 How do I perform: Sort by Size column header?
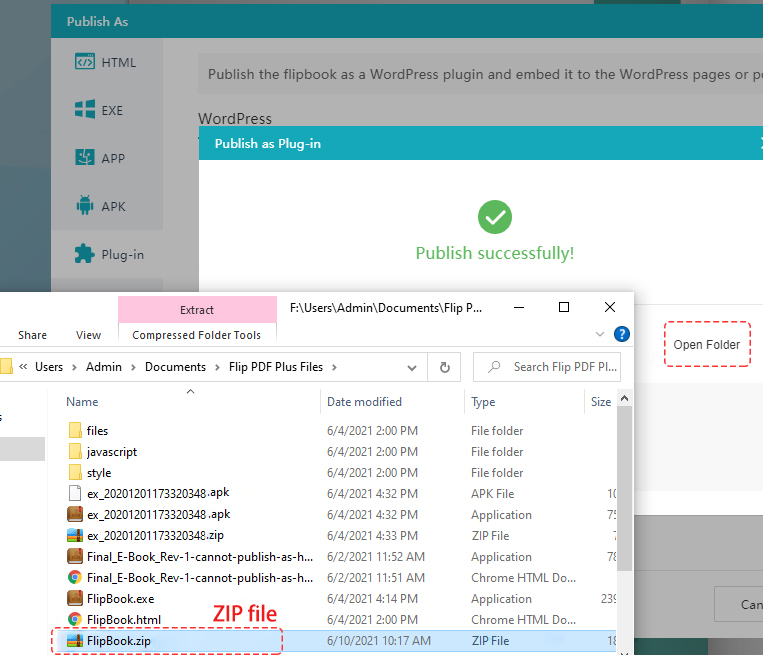point(601,402)
